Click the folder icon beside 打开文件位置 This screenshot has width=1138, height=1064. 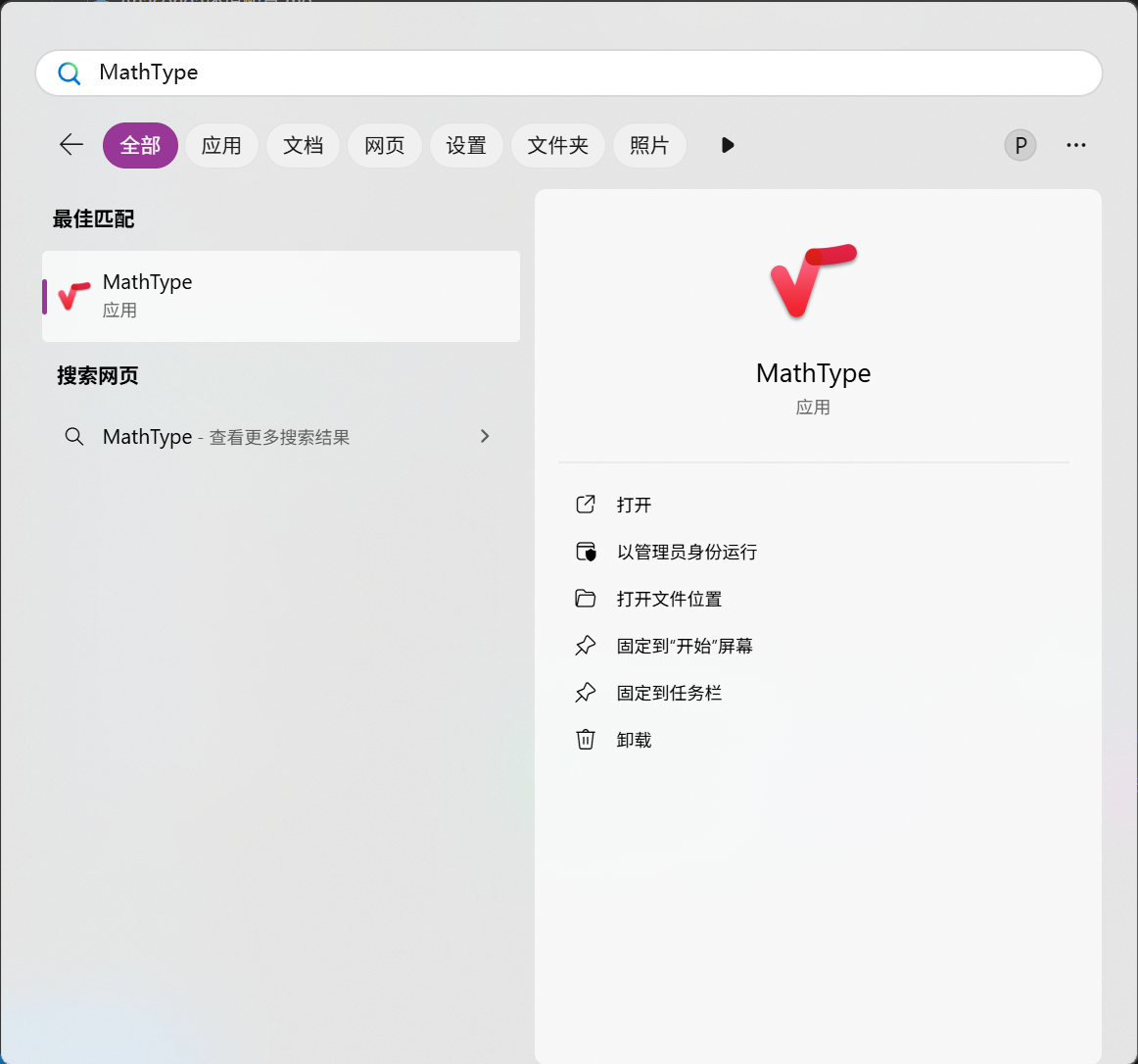point(586,599)
